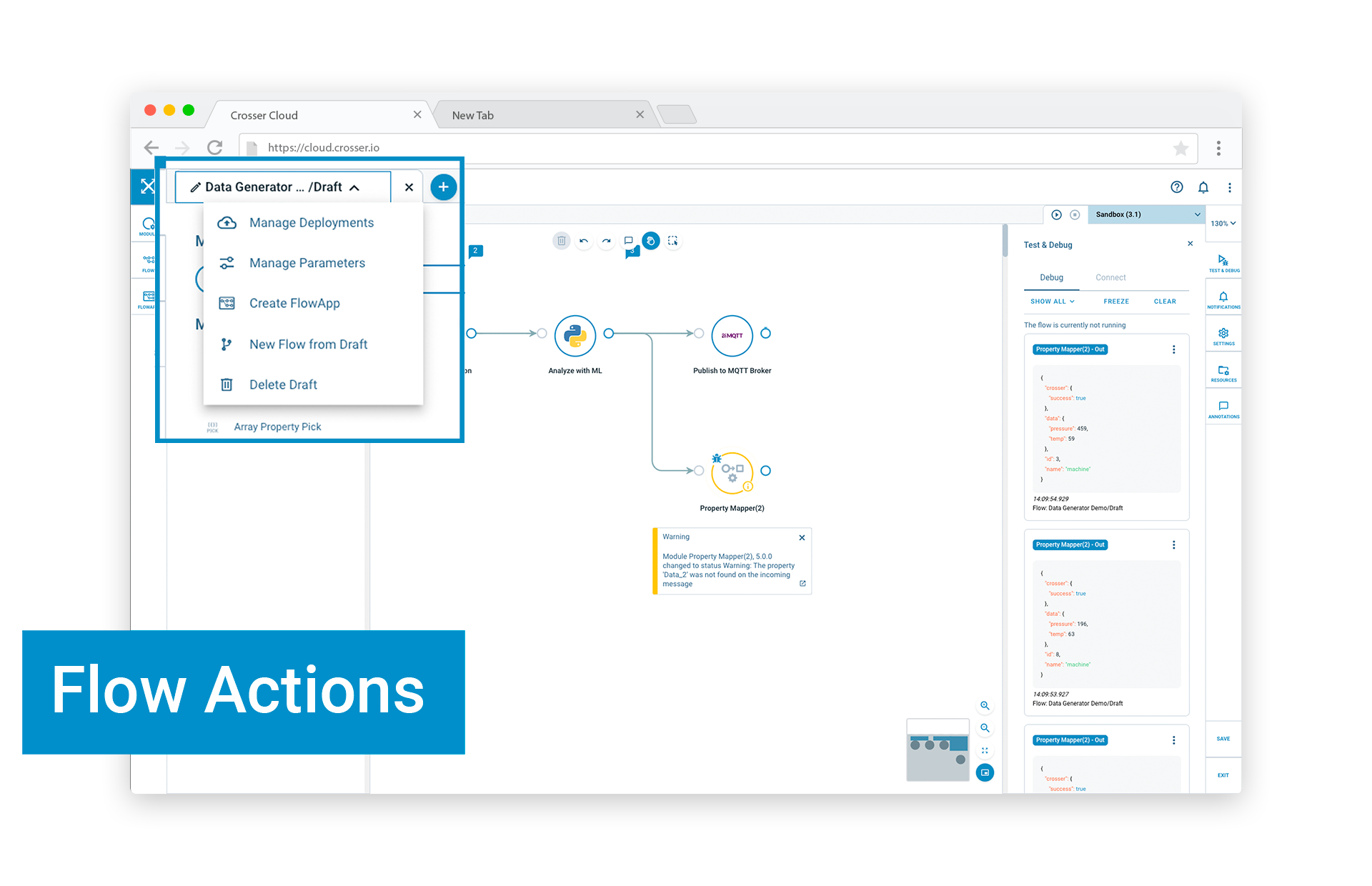Select Delete Draft option
The width and height of the screenshot is (1372, 886).
tap(283, 385)
